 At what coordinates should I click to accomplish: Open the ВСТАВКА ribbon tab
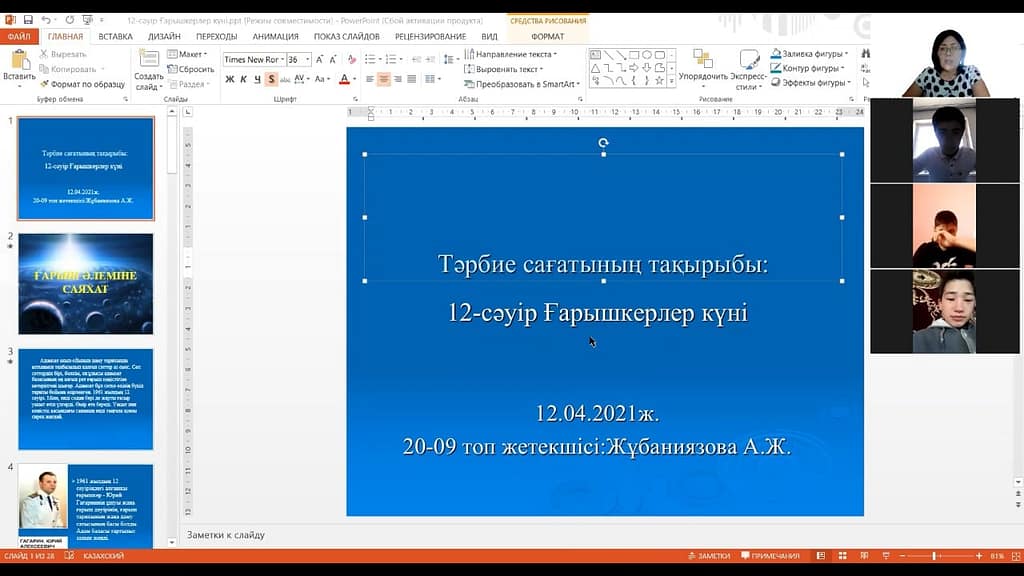coord(115,36)
